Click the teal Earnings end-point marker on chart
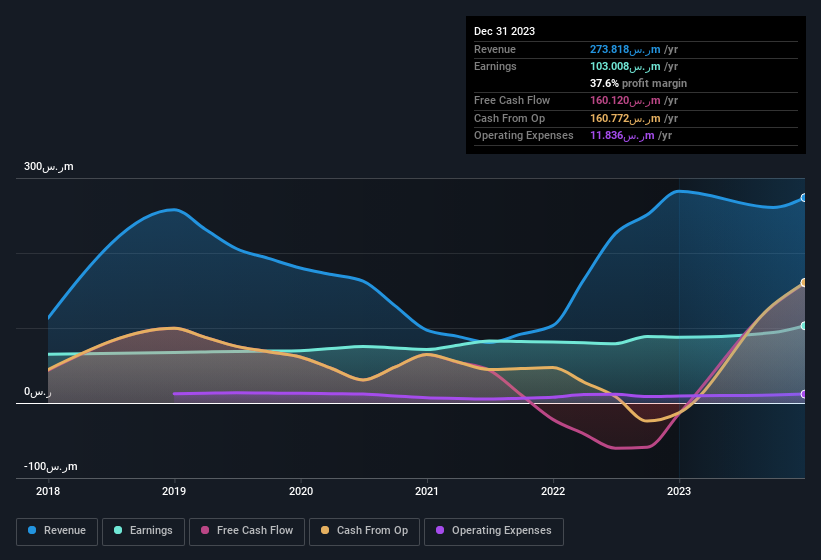This screenshot has width=821, height=560. 804,326
